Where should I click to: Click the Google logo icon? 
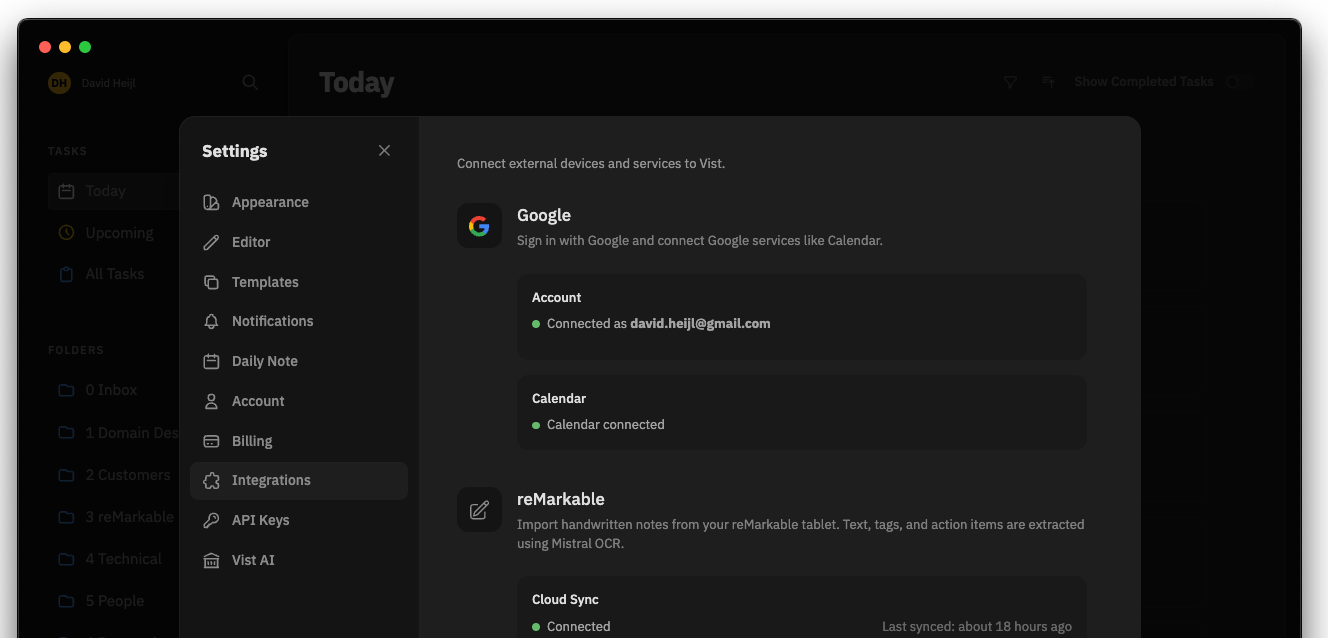pyautogui.click(x=479, y=225)
